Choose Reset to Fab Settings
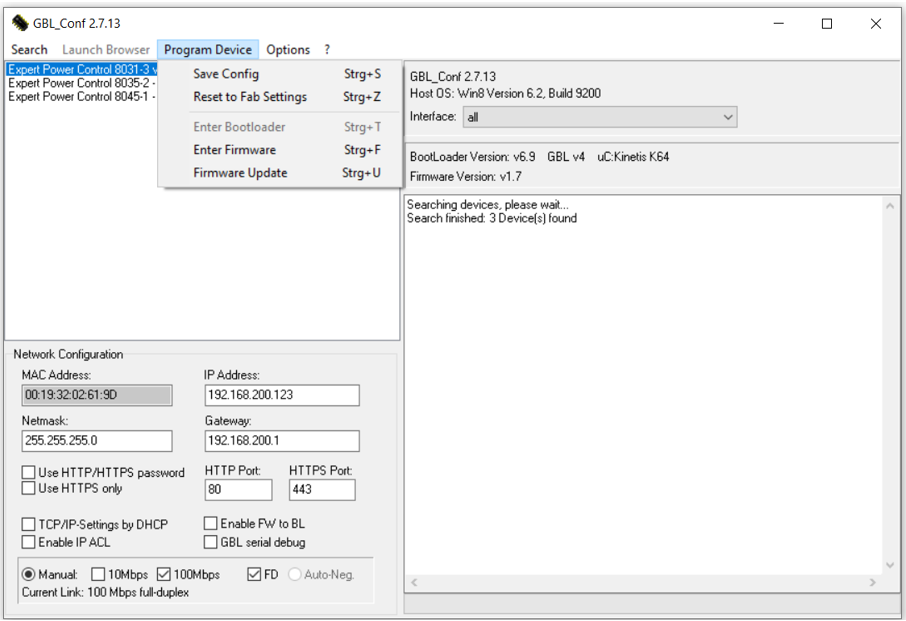 (250, 97)
